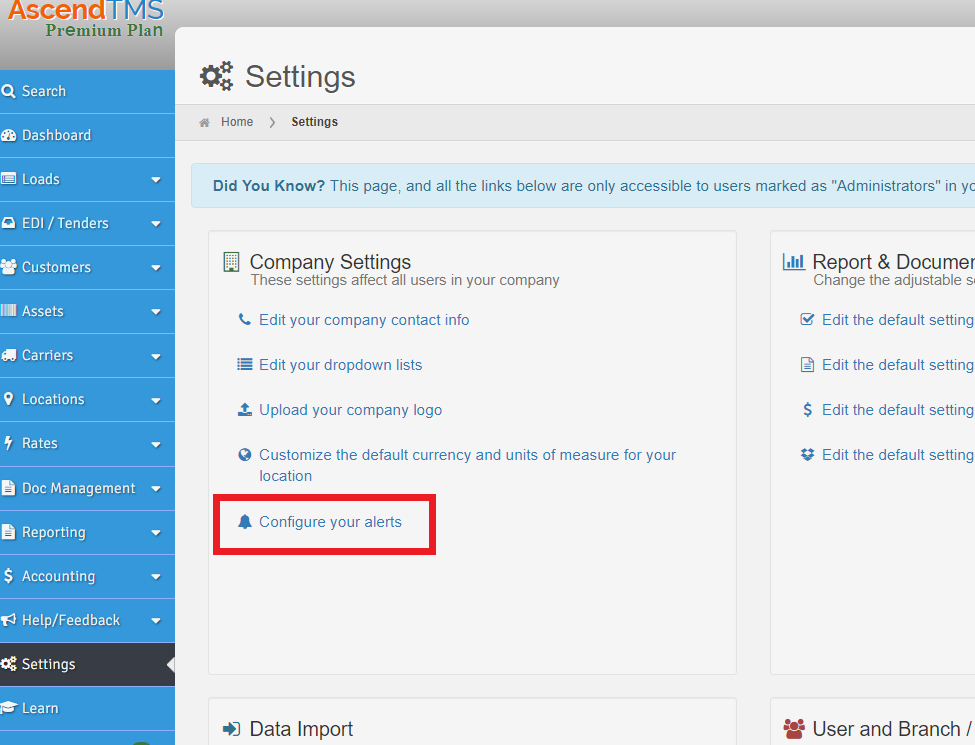
Task: Click the Company Settings building icon
Action: tap(231, 262)
